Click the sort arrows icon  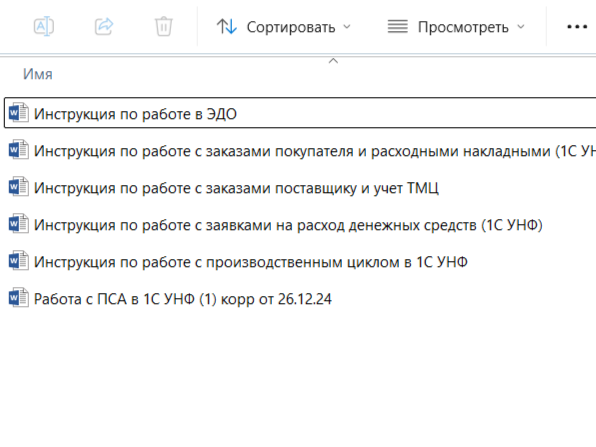[x=227, y=27]
